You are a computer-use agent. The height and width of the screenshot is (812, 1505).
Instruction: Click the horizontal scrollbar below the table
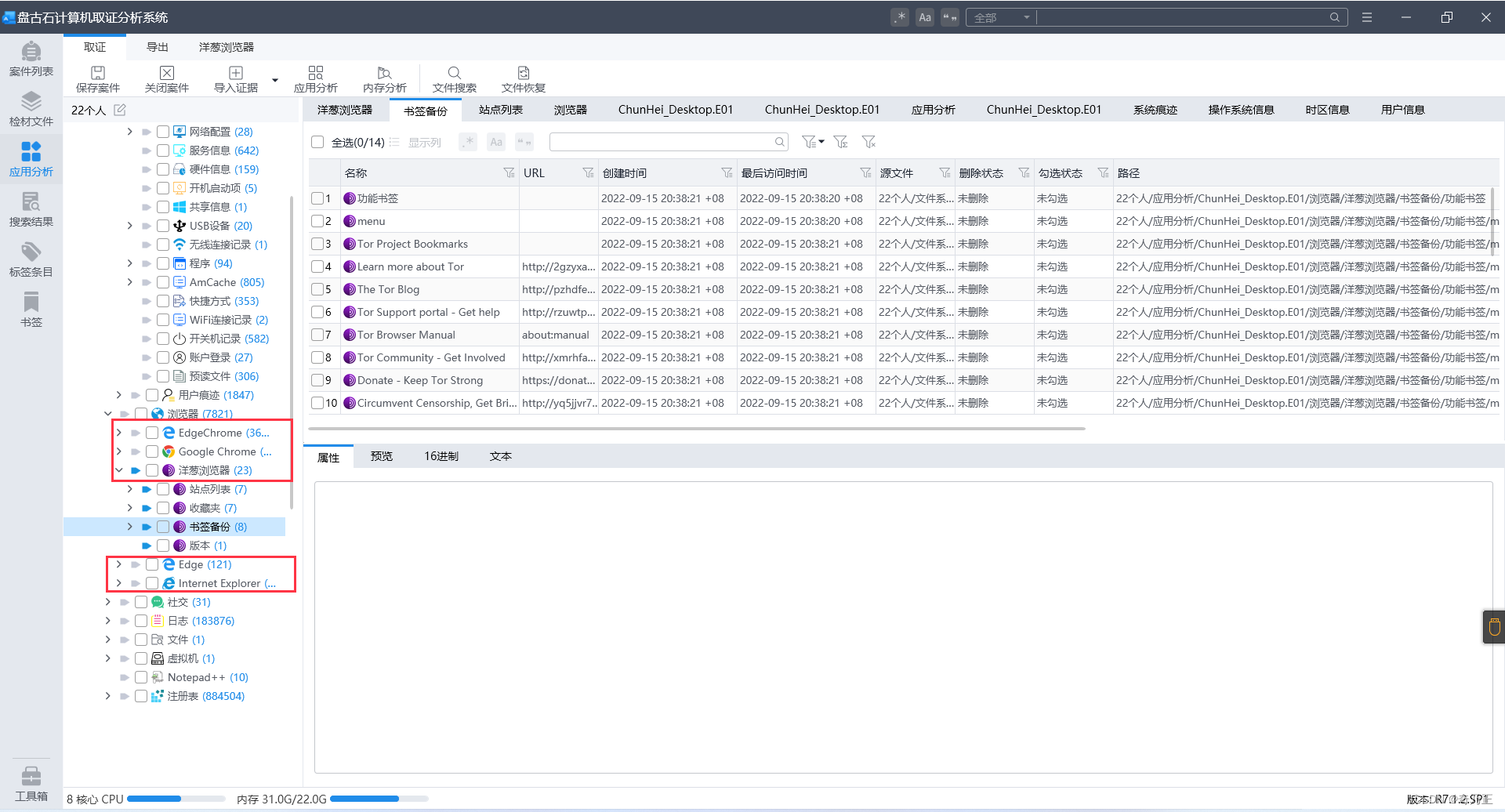pos(697,429)
